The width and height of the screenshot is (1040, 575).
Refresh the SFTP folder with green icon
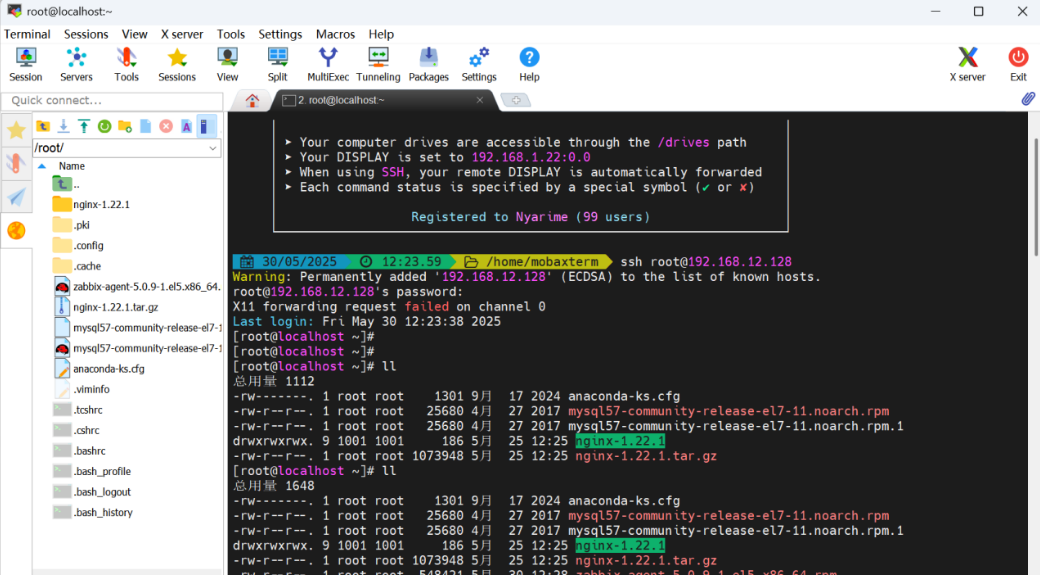pos(105,126)
